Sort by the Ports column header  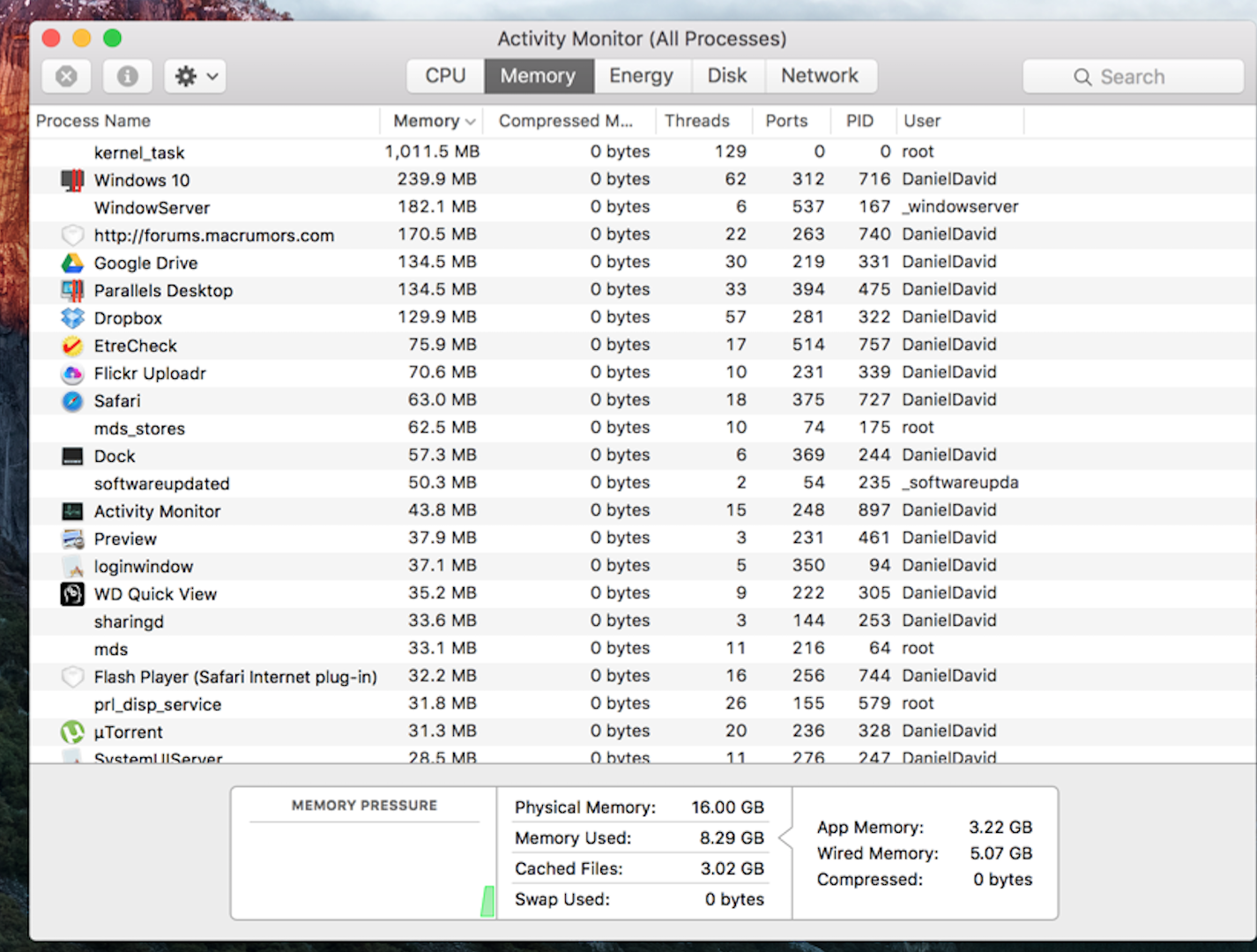click(791, 121)
